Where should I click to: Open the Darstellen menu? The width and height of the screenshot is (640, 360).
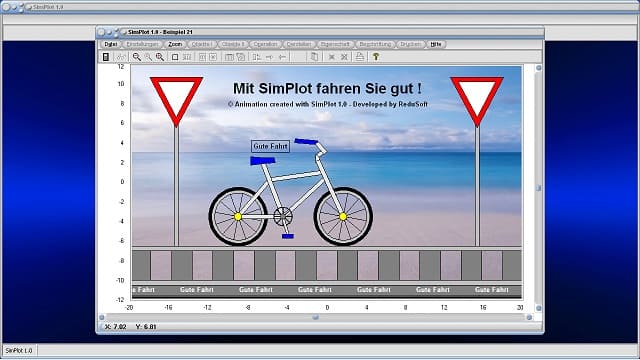pyautogui.click(x=299, y=44)
